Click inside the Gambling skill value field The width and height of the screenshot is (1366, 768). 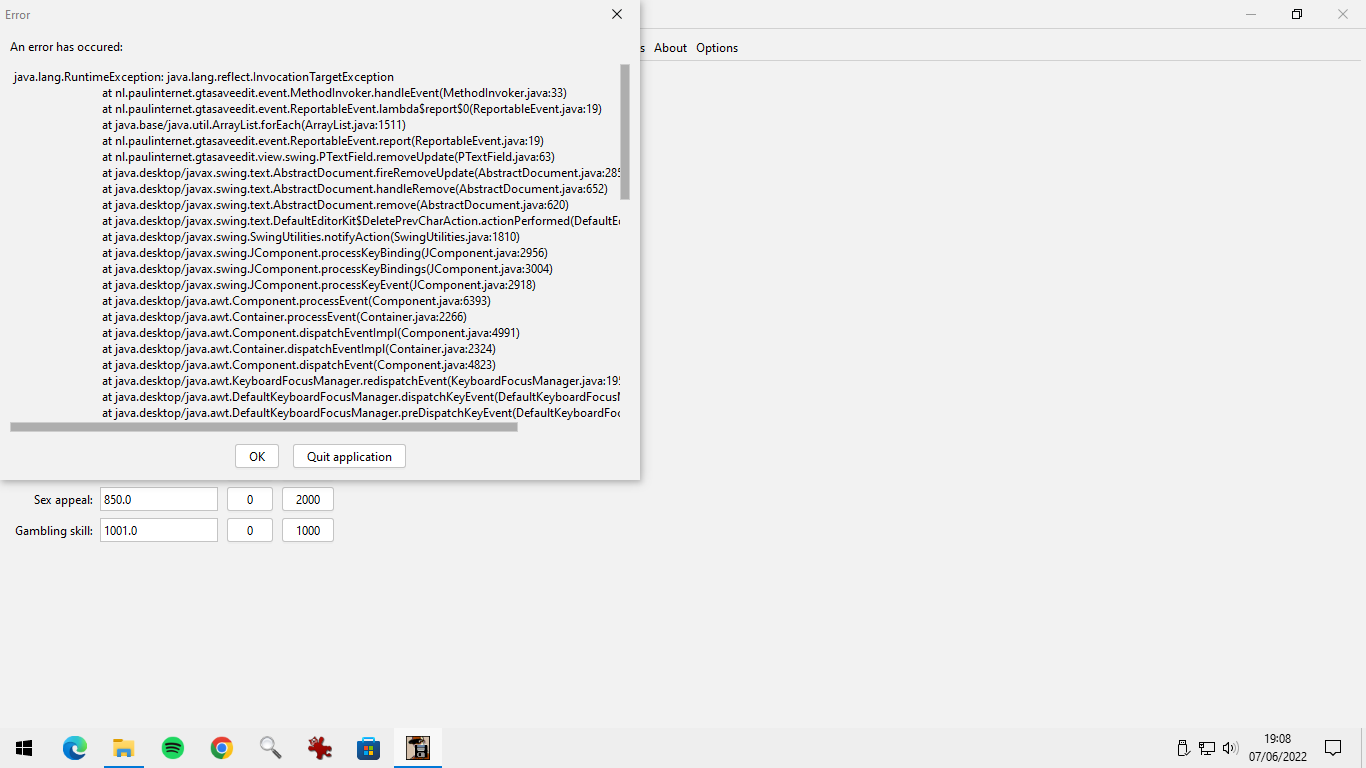pyautogui.click(x=158, y=530)
